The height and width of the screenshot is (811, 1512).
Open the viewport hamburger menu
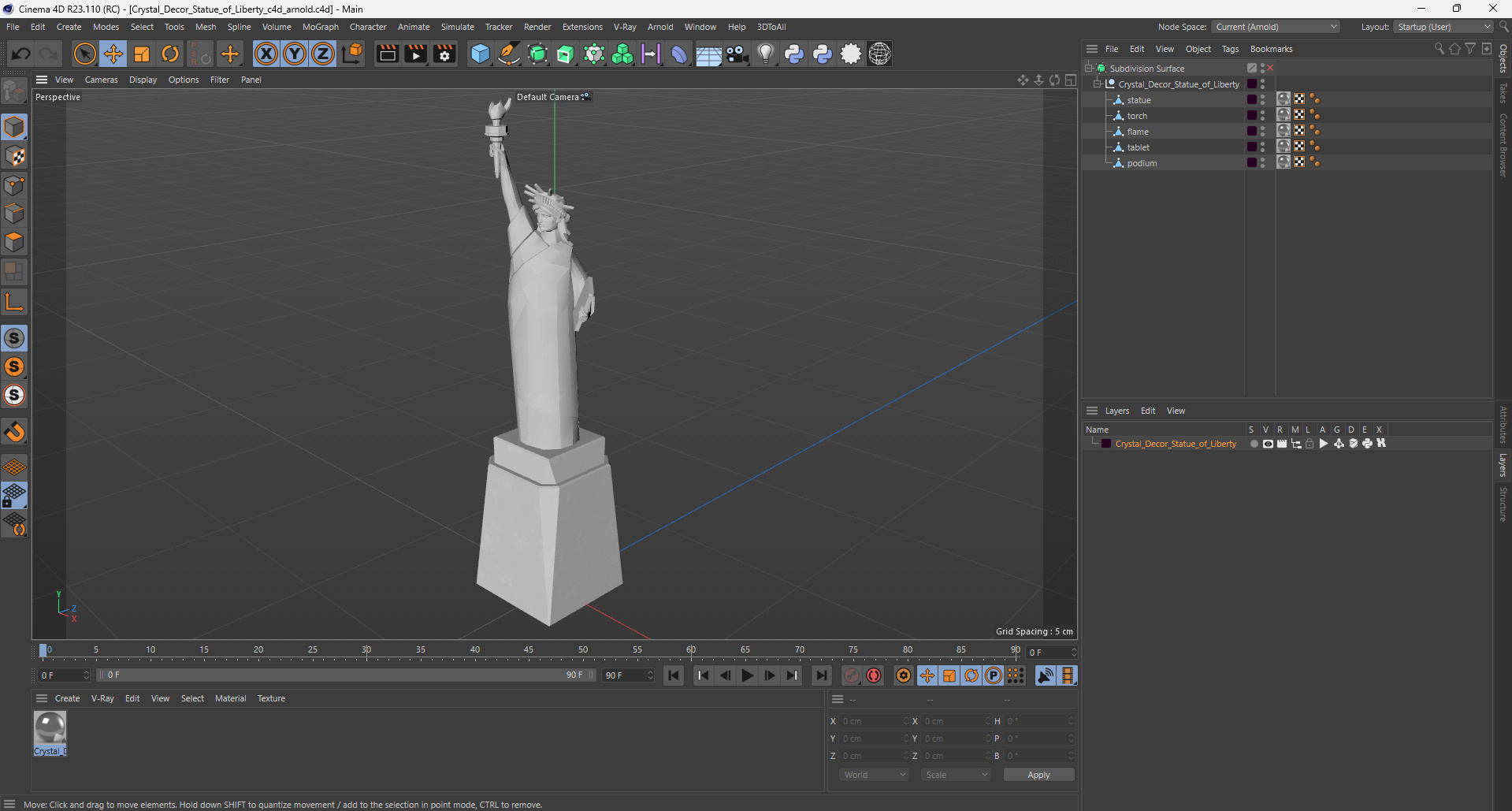42,80
